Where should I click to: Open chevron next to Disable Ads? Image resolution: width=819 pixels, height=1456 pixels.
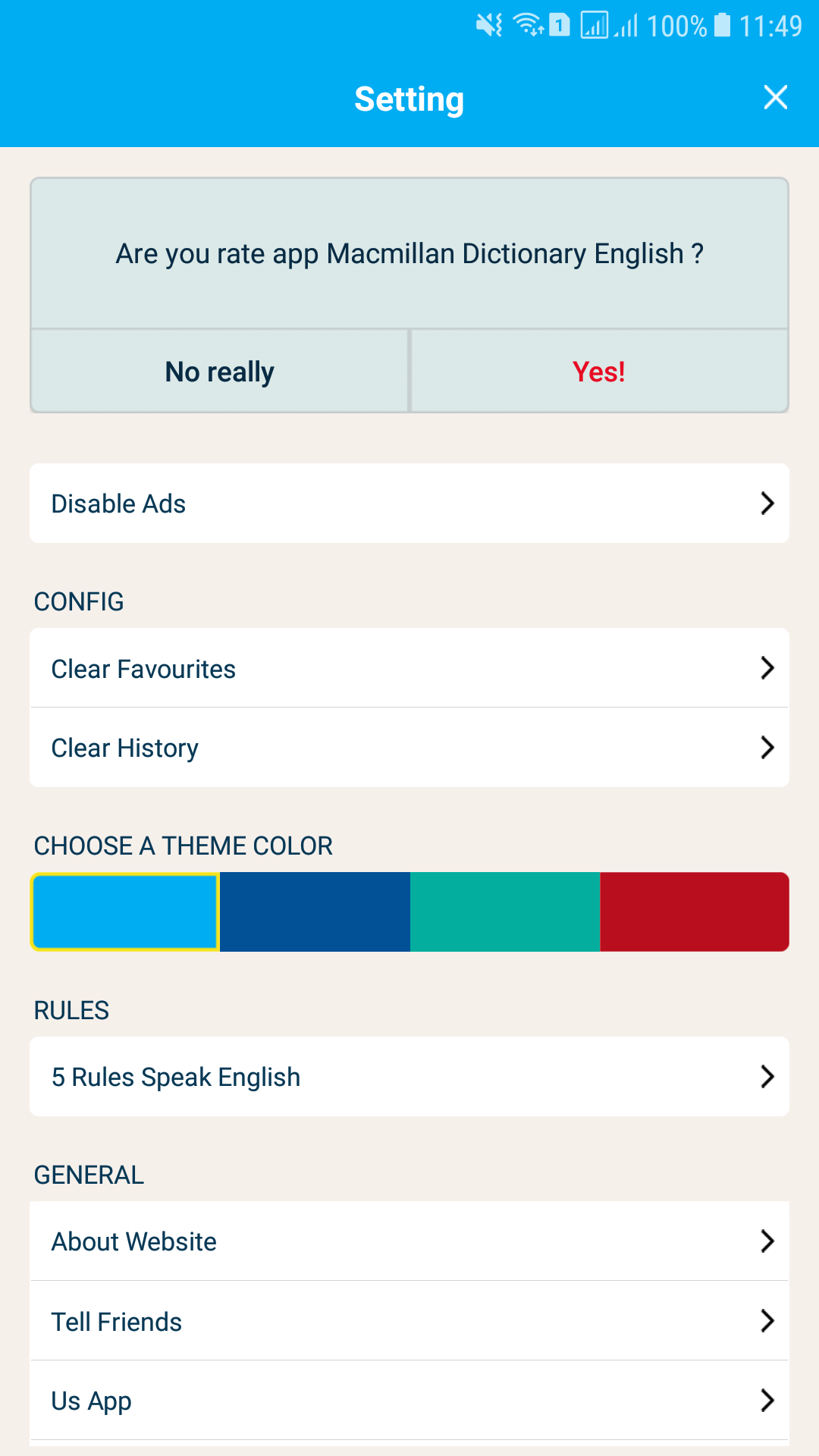pos(767,504)
